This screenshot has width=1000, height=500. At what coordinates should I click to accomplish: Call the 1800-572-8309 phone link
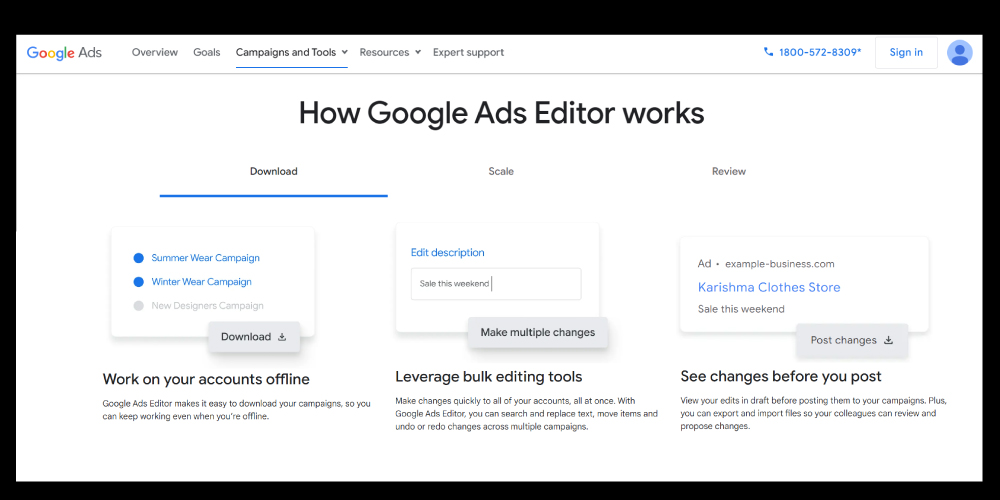(x=820, y=52)
